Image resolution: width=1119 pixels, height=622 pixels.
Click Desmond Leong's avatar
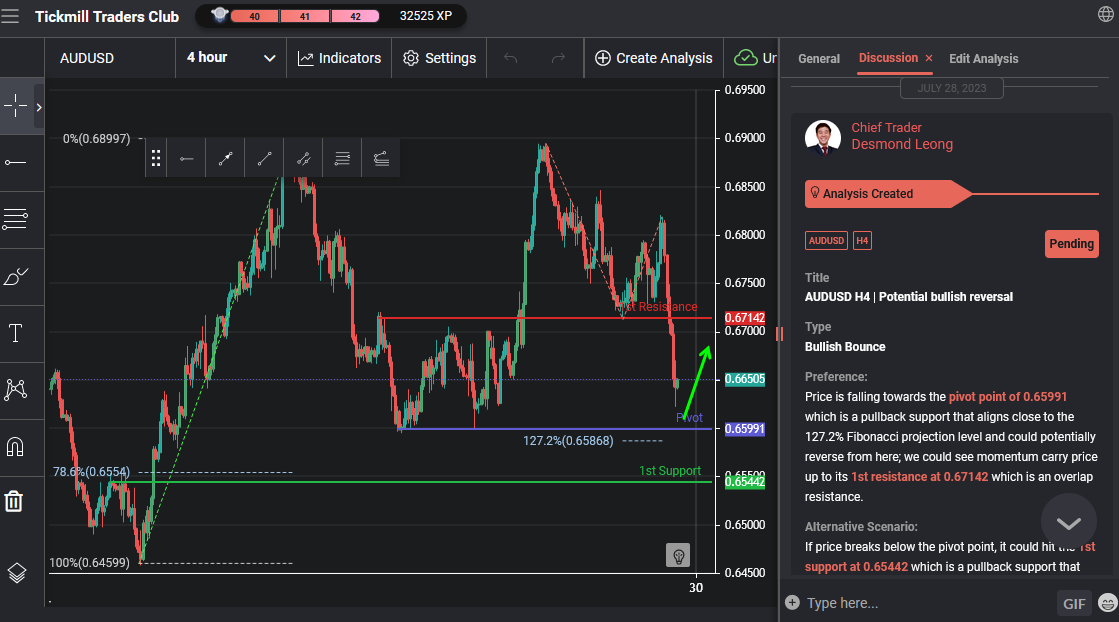[823, 137]
